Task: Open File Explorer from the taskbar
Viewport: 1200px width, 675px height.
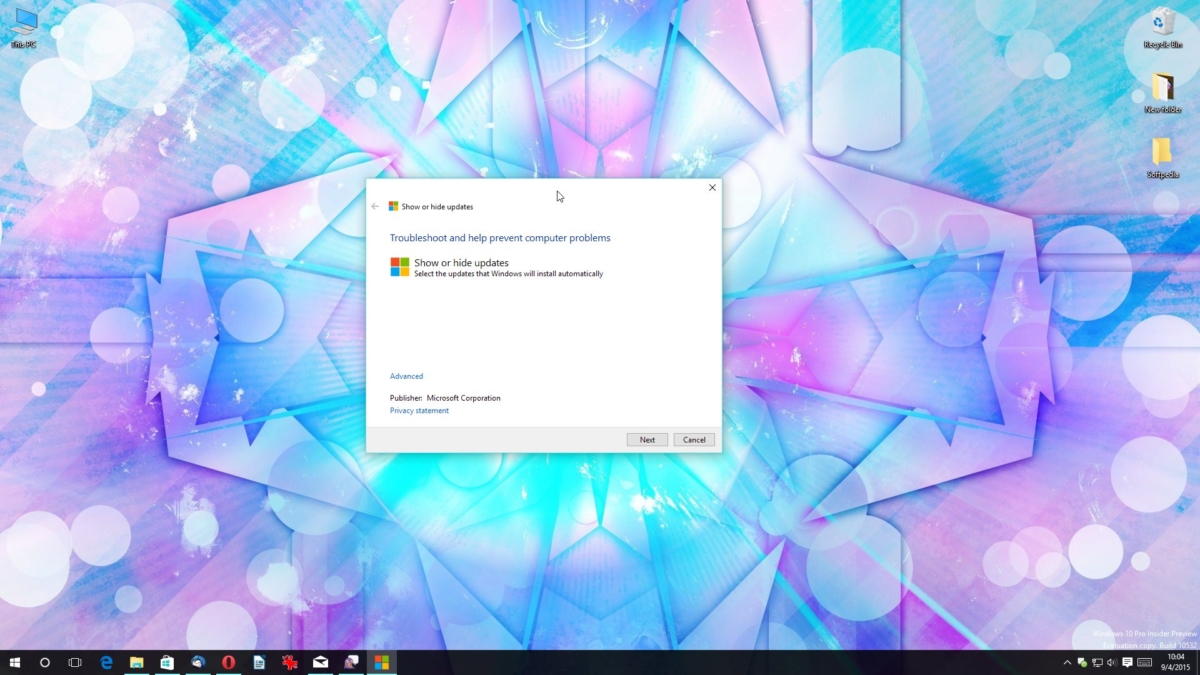Action: 135,661
